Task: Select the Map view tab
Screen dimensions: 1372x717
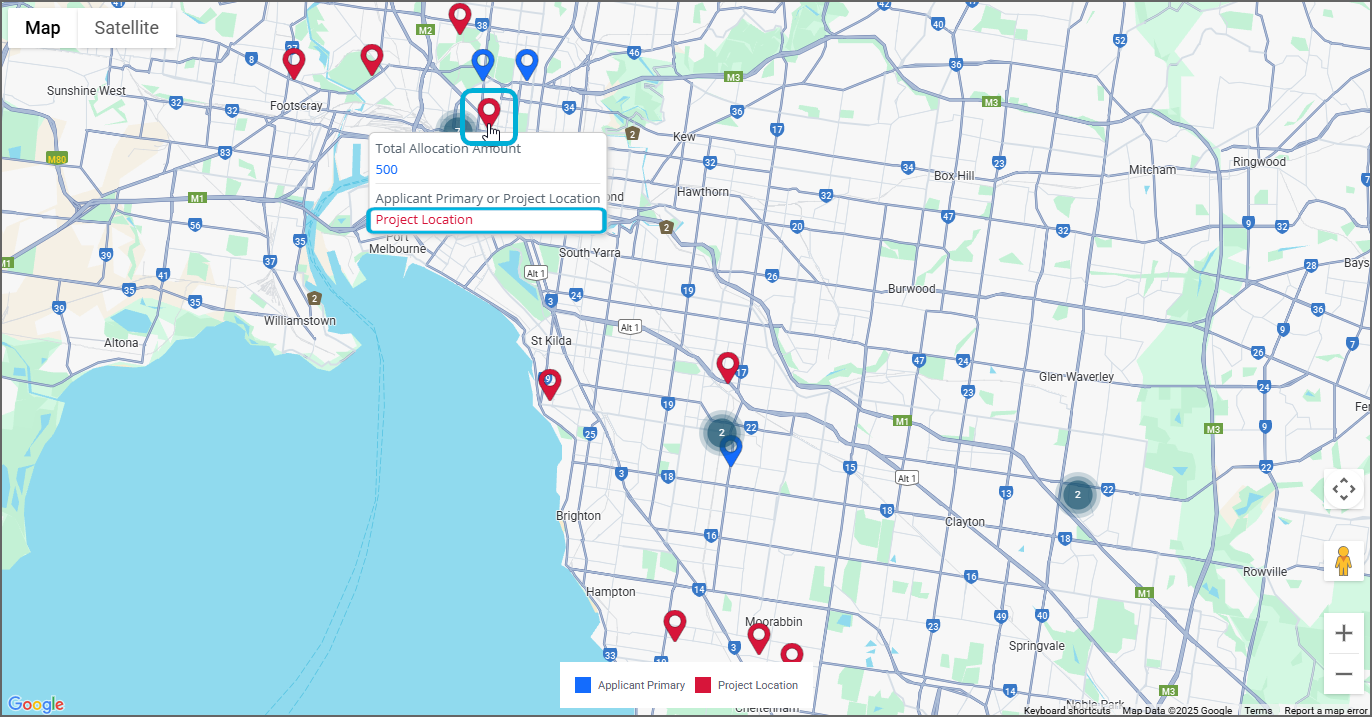Action: [x=42, y=28]
